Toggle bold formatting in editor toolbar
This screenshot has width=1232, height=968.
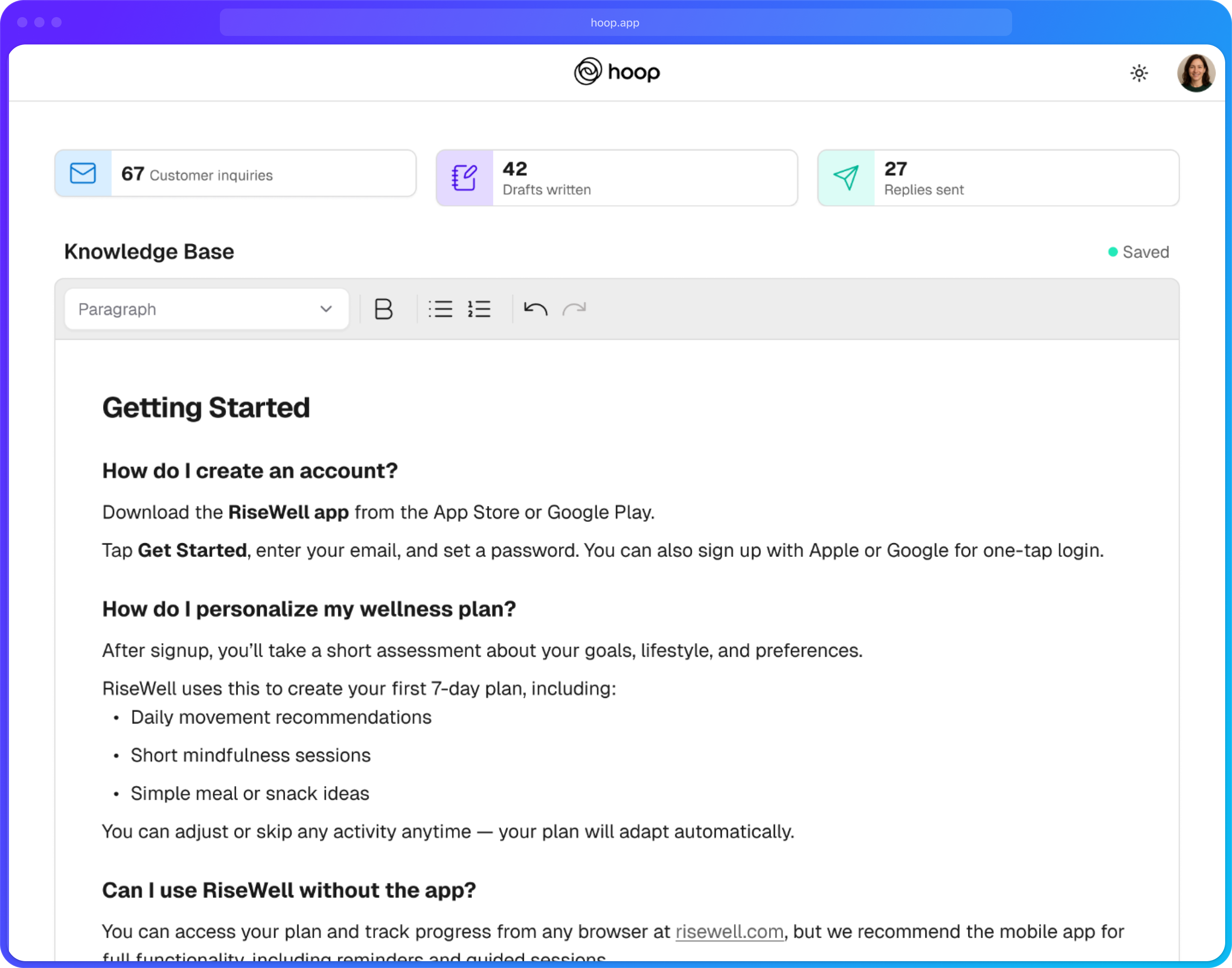click(383, 309)
